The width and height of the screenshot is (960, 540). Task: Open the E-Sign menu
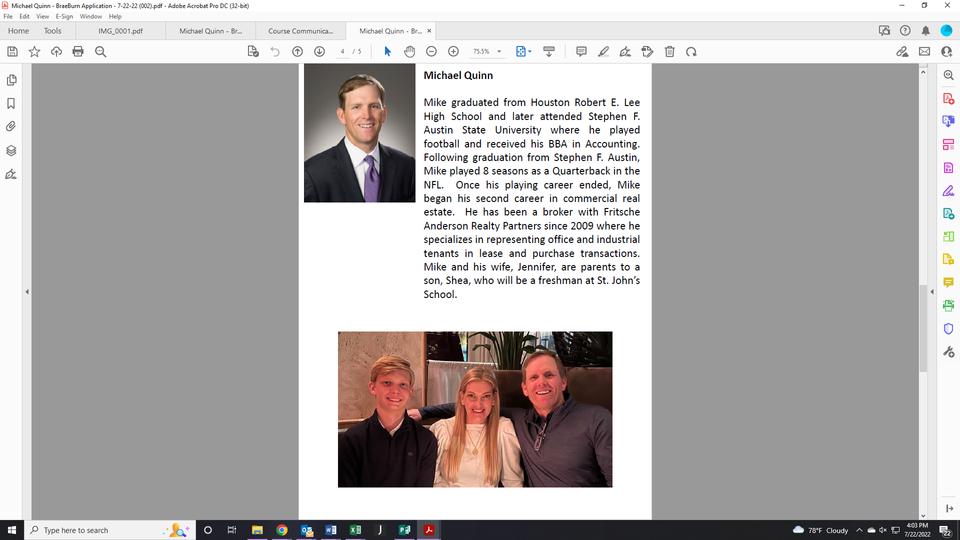click(x=64, y=17)
